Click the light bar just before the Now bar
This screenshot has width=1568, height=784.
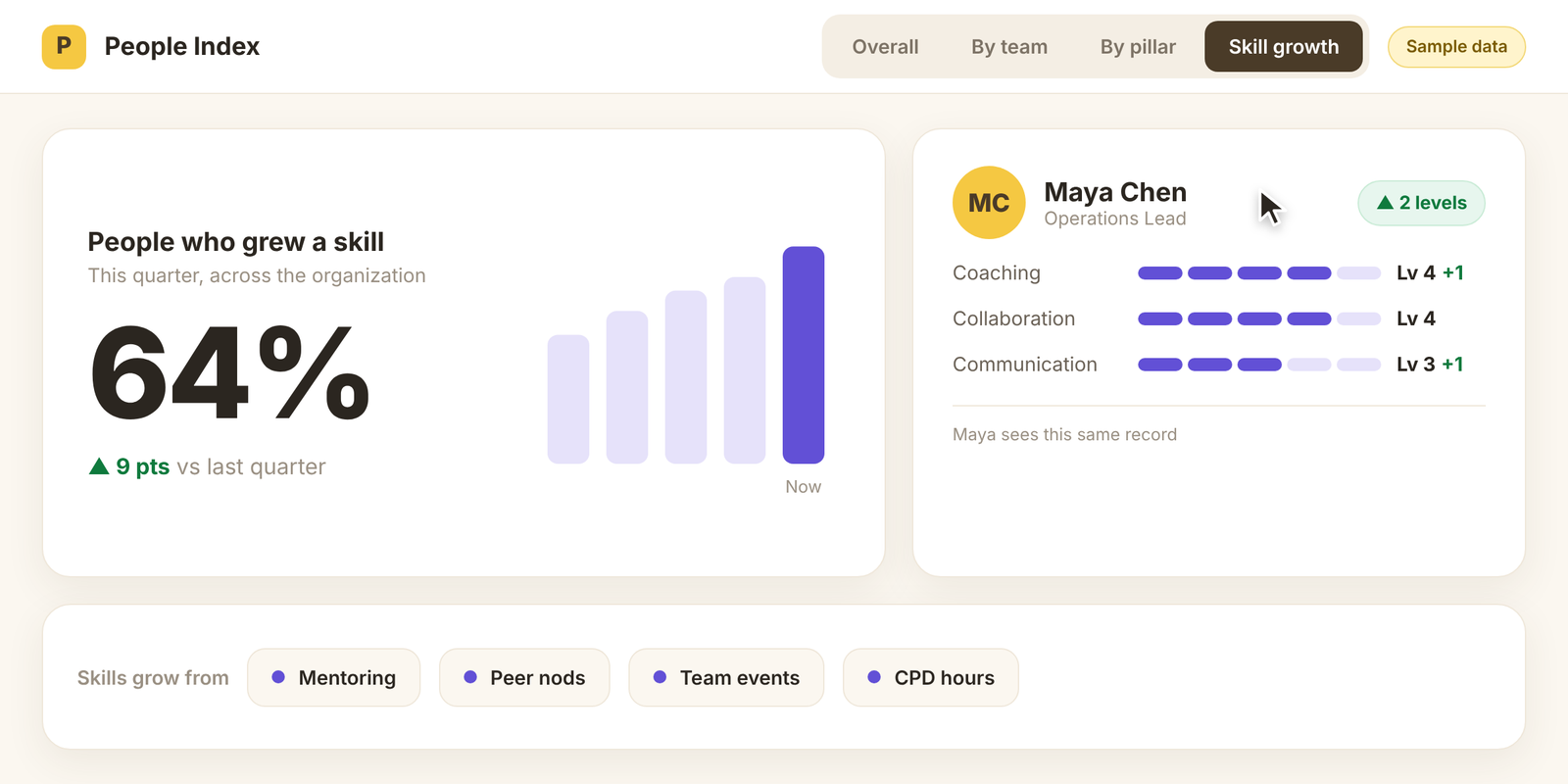745,370
